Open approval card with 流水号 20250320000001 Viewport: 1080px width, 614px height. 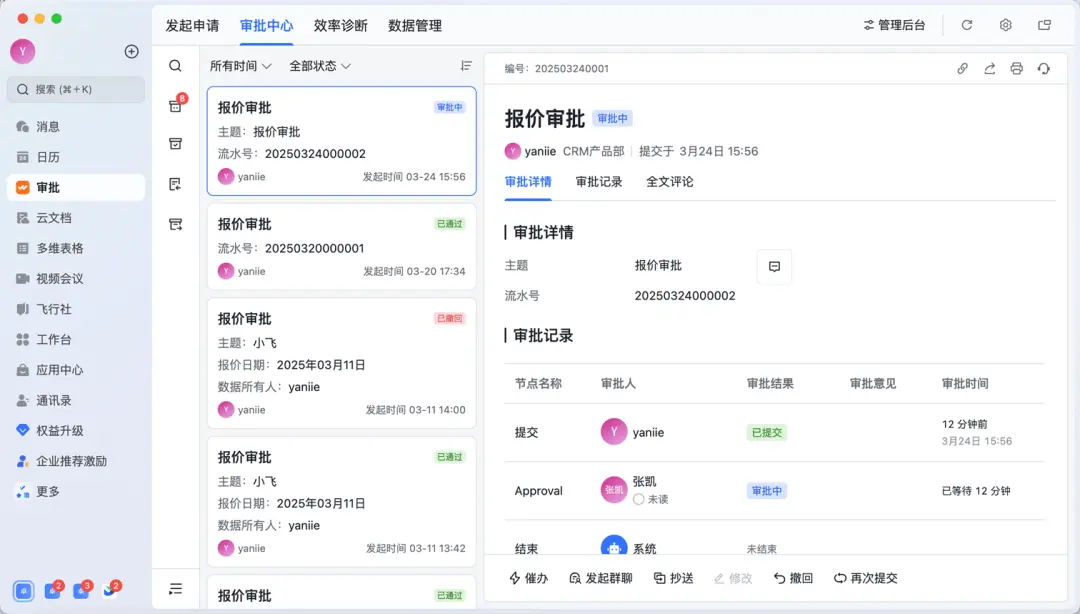[x=342, y=247]
